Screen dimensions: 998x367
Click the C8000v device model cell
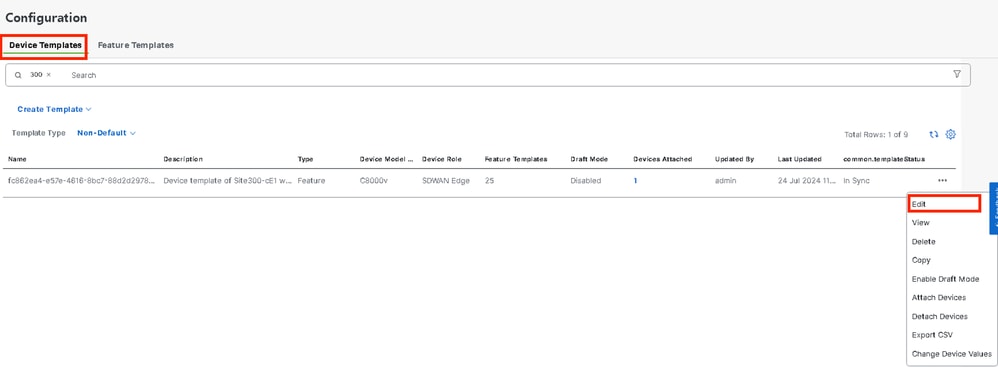pos(374,181)
